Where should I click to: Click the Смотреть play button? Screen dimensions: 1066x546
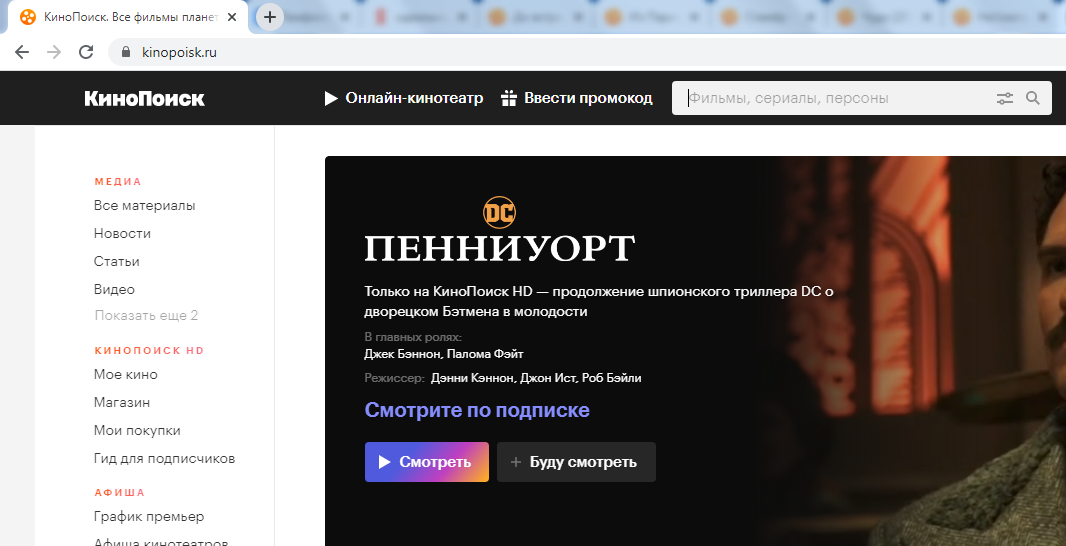pyautogui.click(x=427, y=462)
